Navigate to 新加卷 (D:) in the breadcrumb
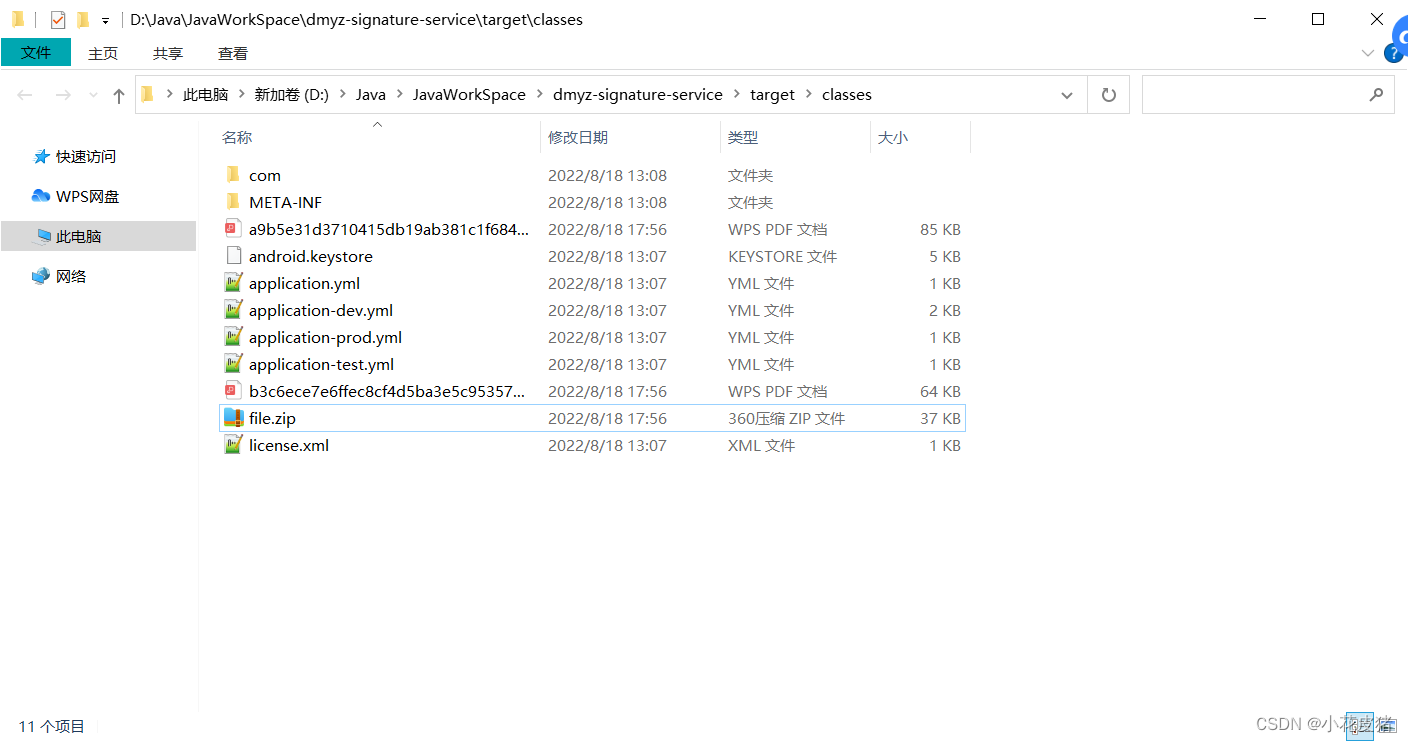 [x=292, y=95]
